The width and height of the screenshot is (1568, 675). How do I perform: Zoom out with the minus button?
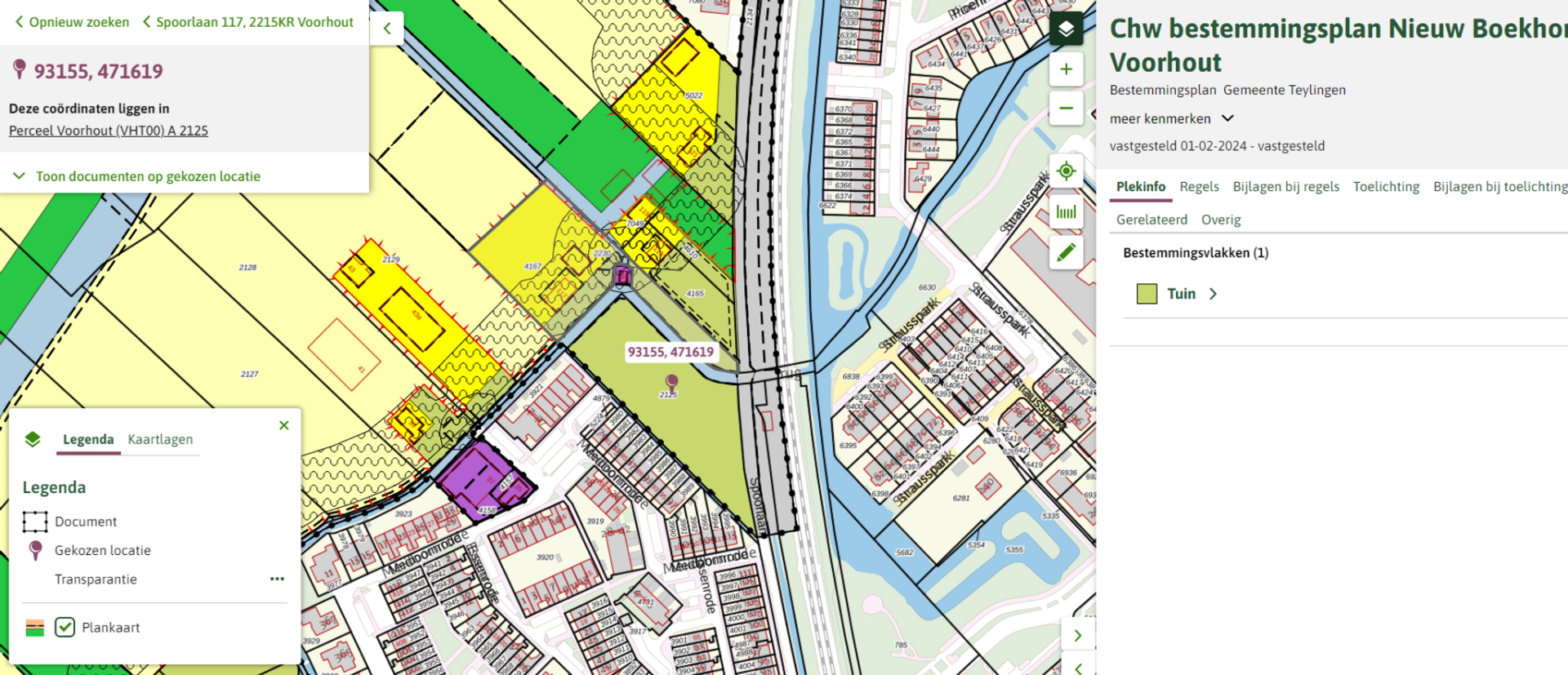(x=1066, y=108)
